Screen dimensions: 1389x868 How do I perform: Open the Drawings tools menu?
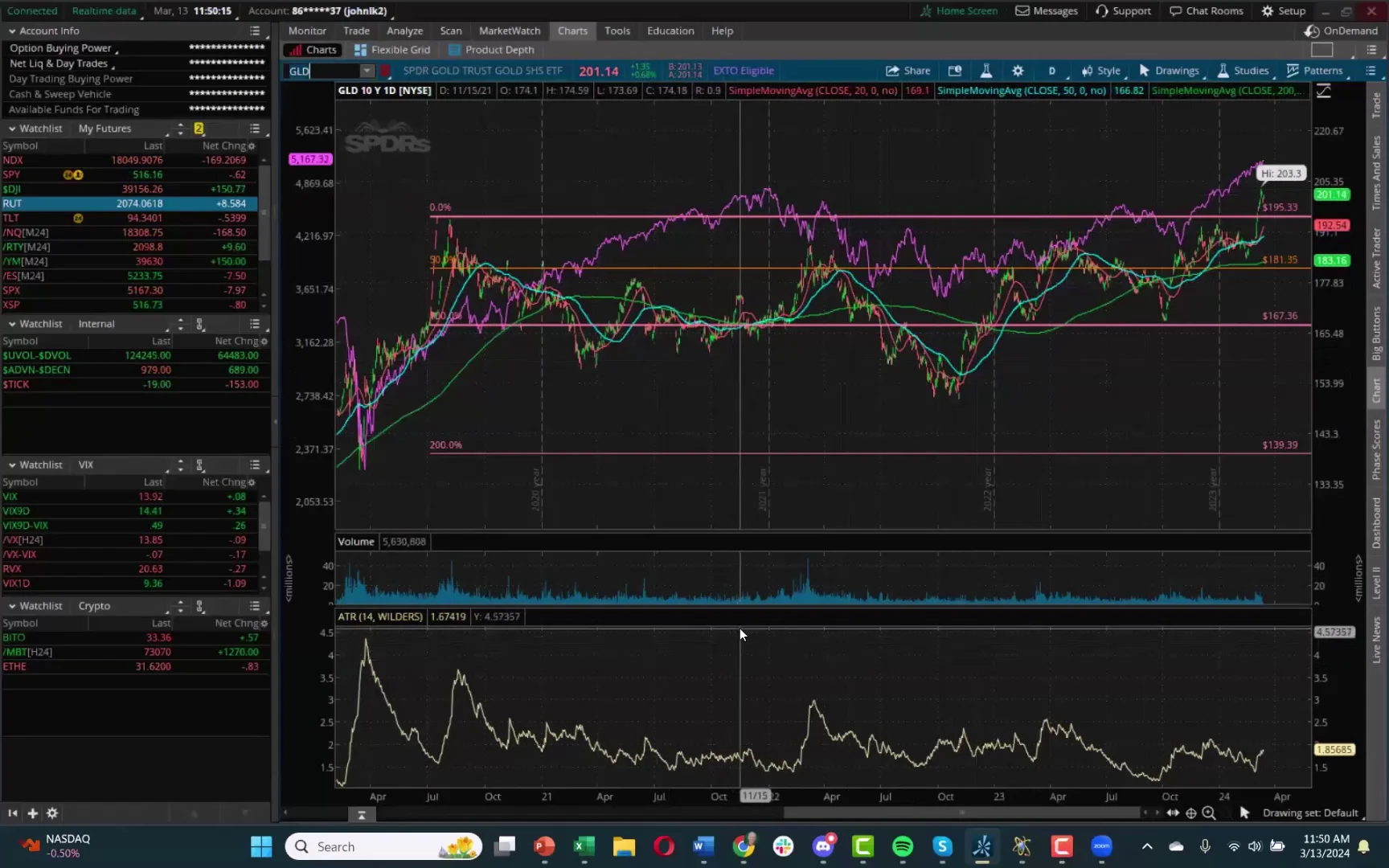[x=1169, y=71]
